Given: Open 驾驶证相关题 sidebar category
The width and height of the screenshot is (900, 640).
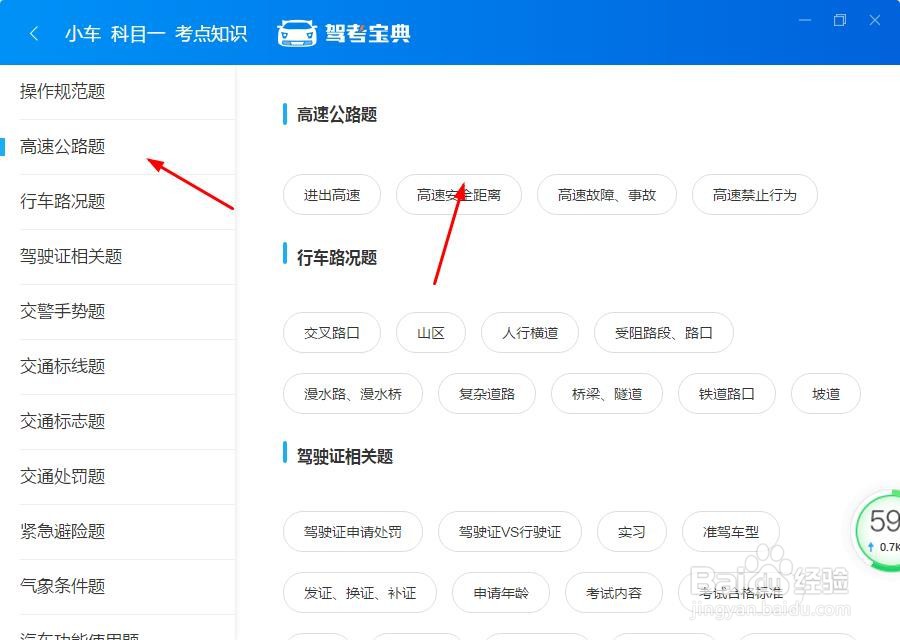Looking at the screenshot, I should [118, 257].
